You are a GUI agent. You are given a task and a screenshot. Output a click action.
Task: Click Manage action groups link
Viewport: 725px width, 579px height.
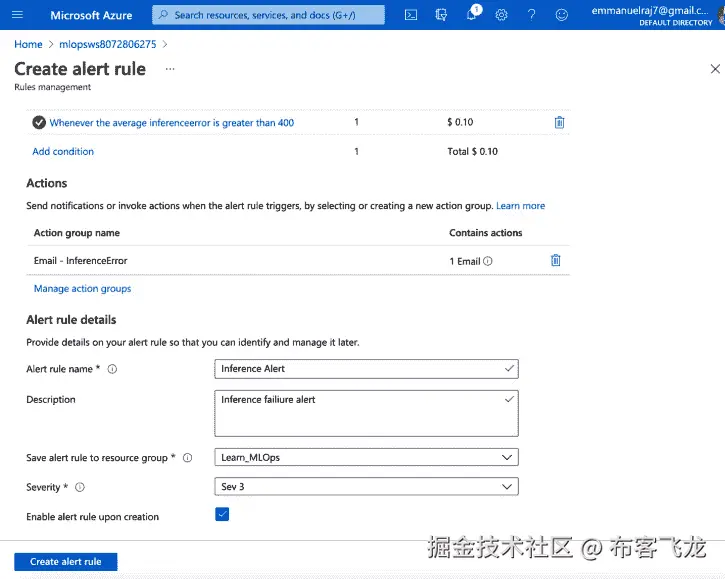pyautogui.click(x=82, y=289)
